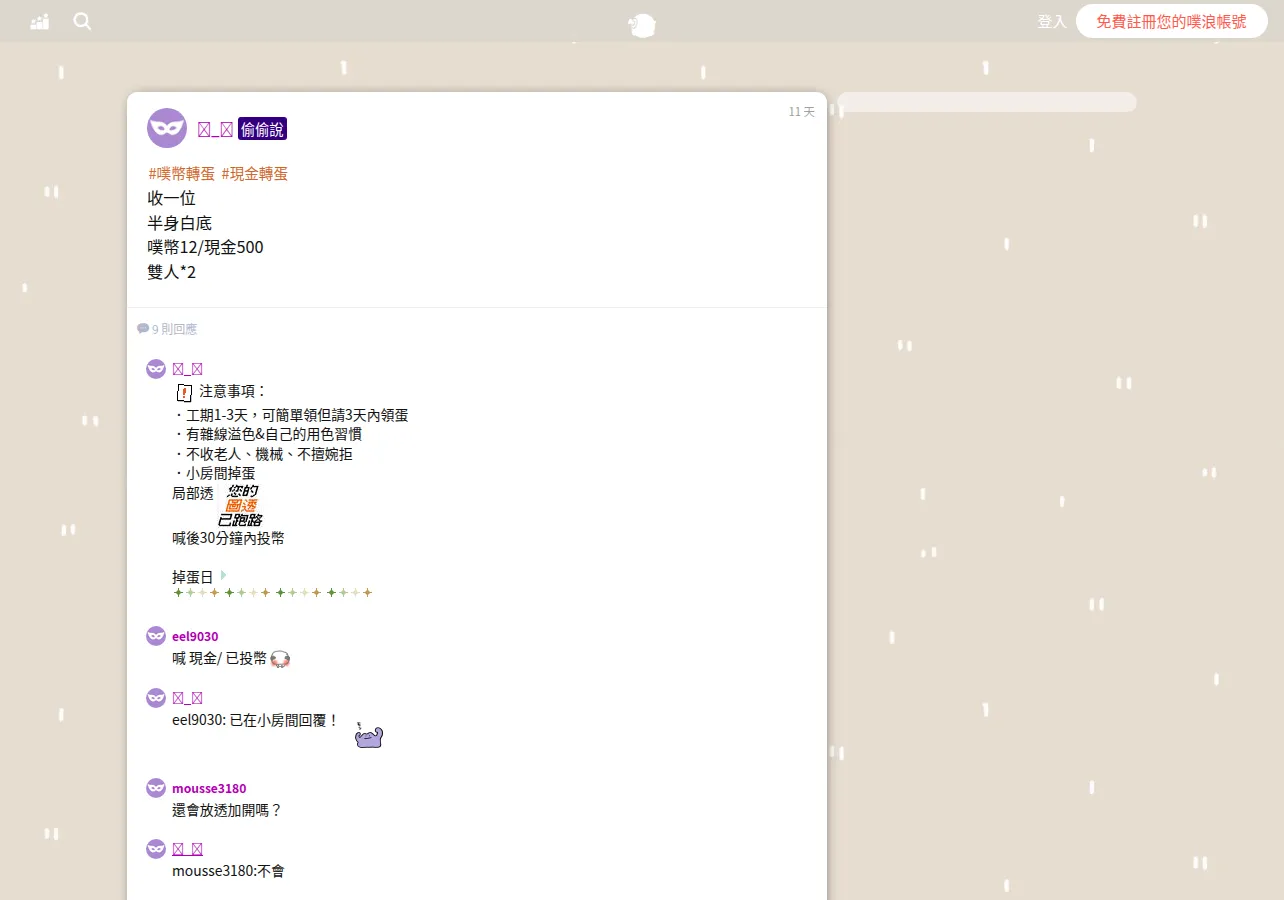Click the green triangle after 掉蛋日

click(224, 576)
